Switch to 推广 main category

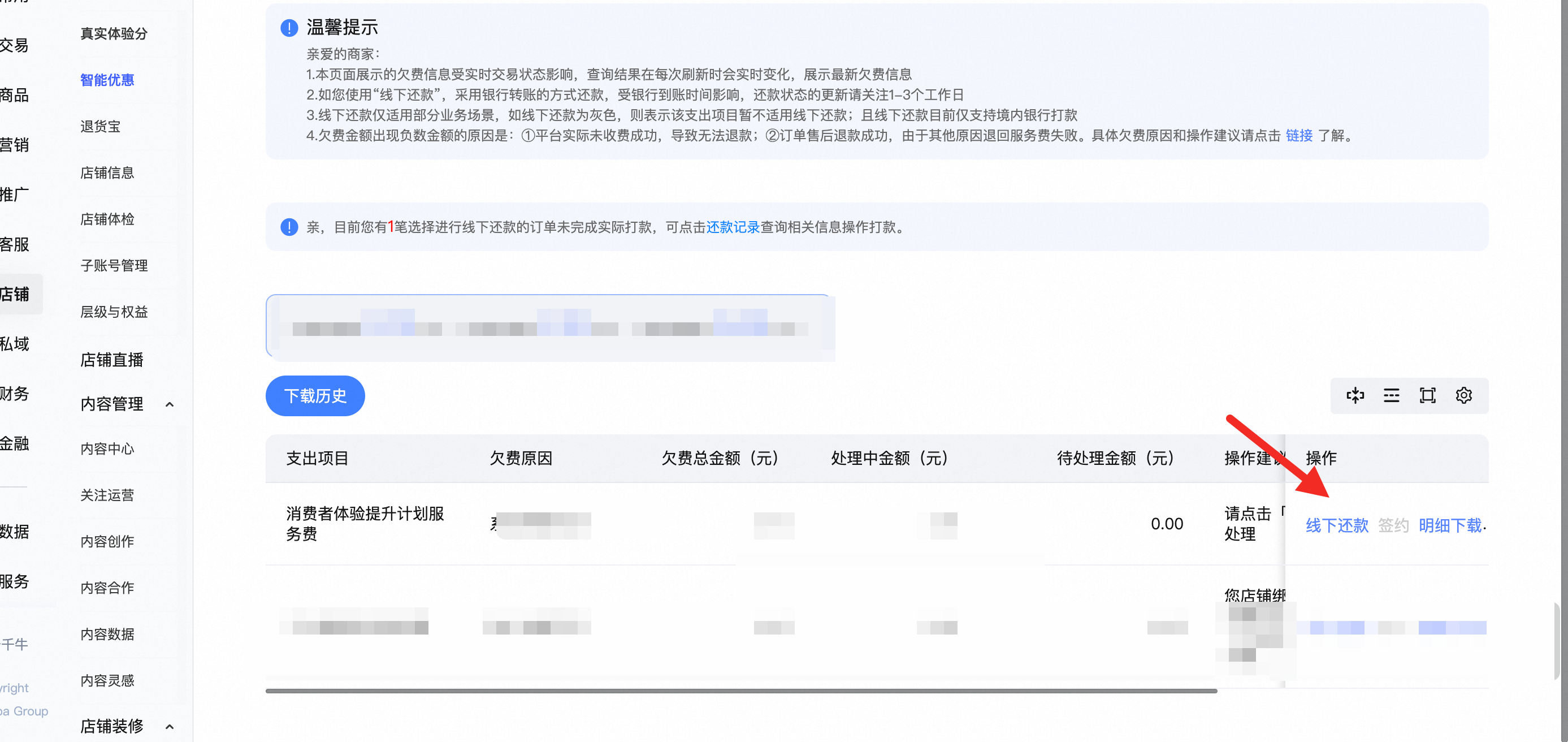coord(15,195)
